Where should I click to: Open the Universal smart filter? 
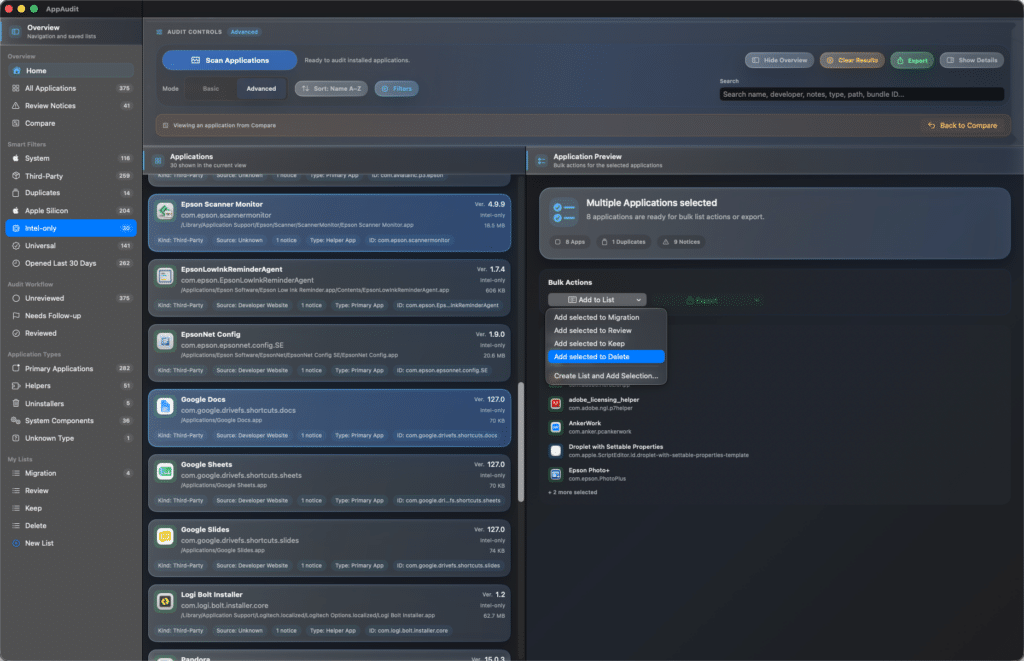[x=71, y=246]
